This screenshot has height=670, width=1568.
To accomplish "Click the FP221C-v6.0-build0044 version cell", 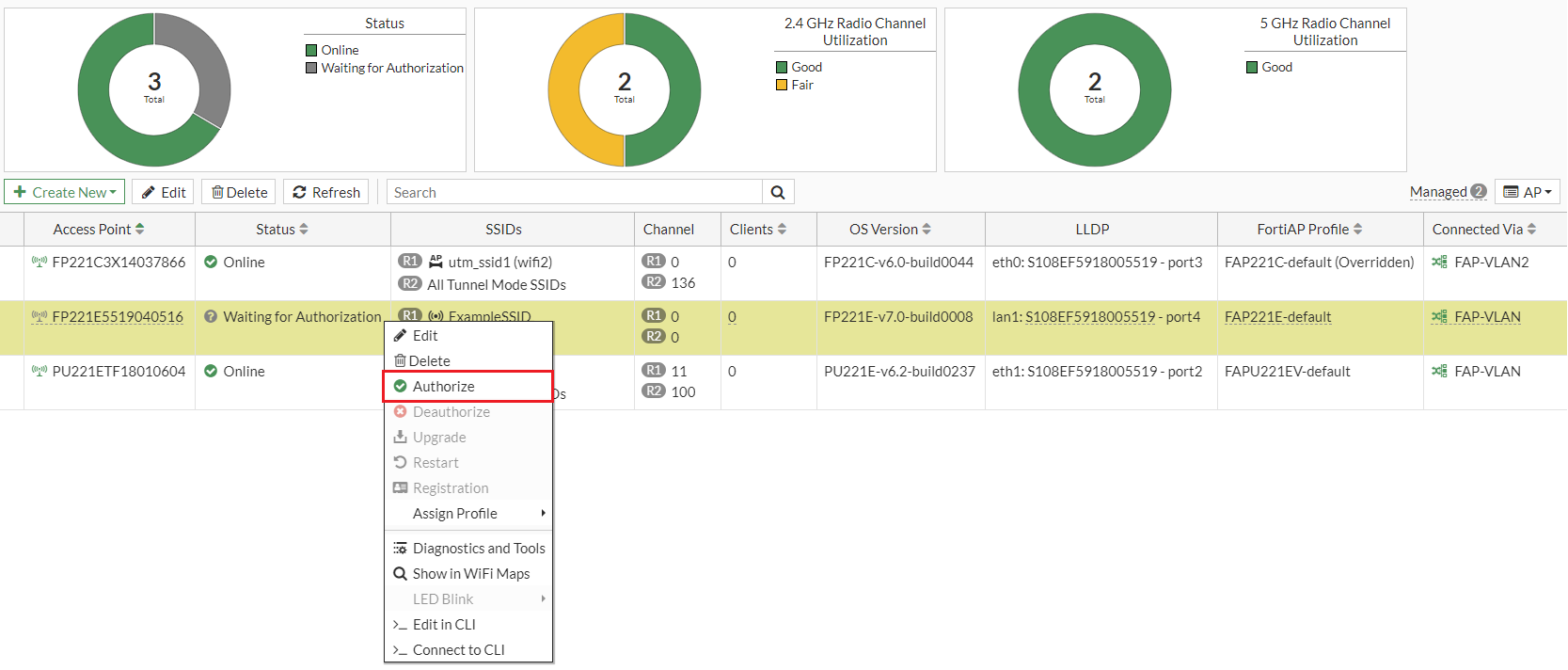I will [x=898, y=262].
